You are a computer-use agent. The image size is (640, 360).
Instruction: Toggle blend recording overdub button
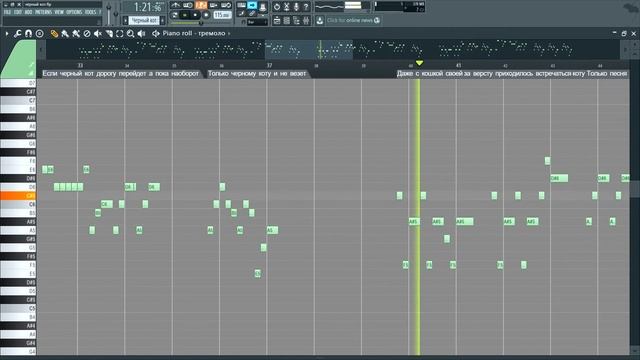pos(213,5)
